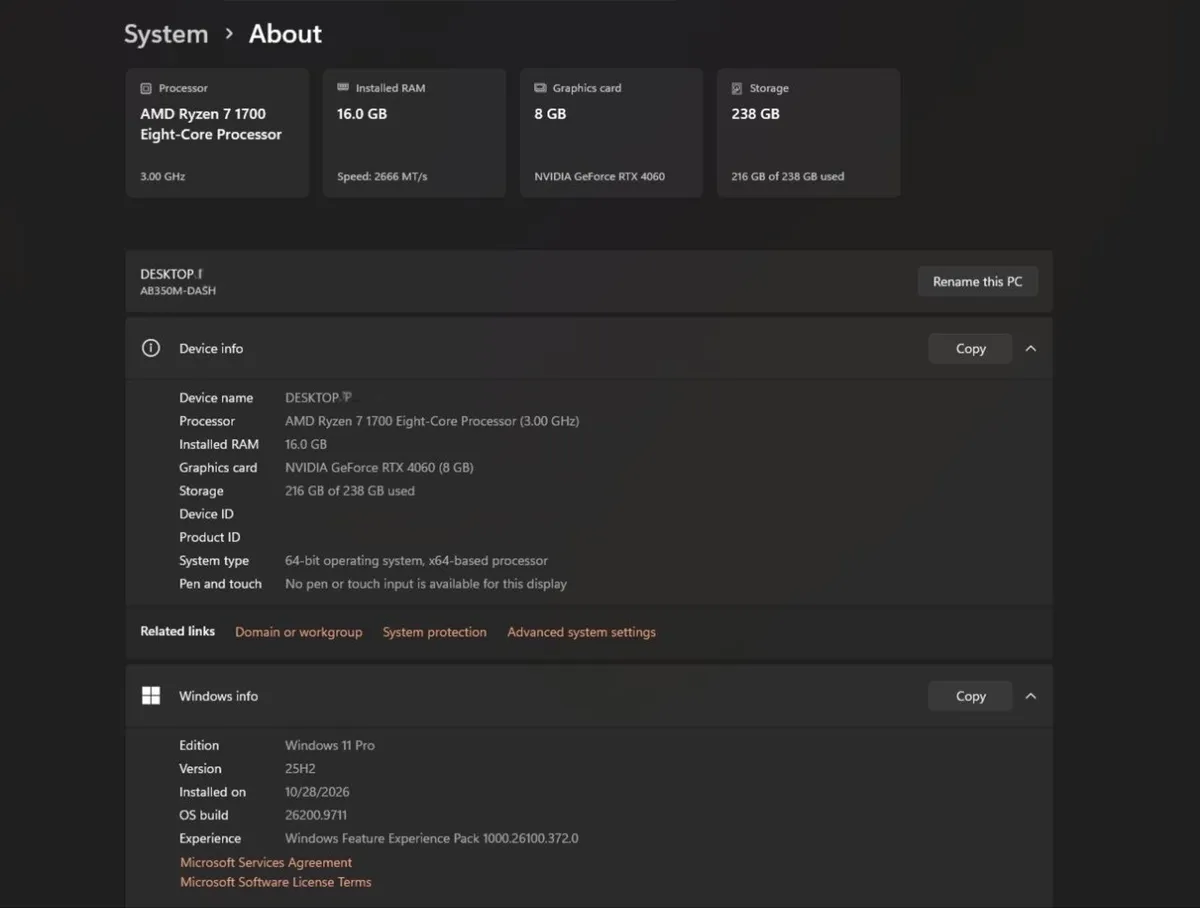Click the 'Windows 11 Pro' edition value
Viewport: 1200px width, 908px height.
click(x=330, y=745)
